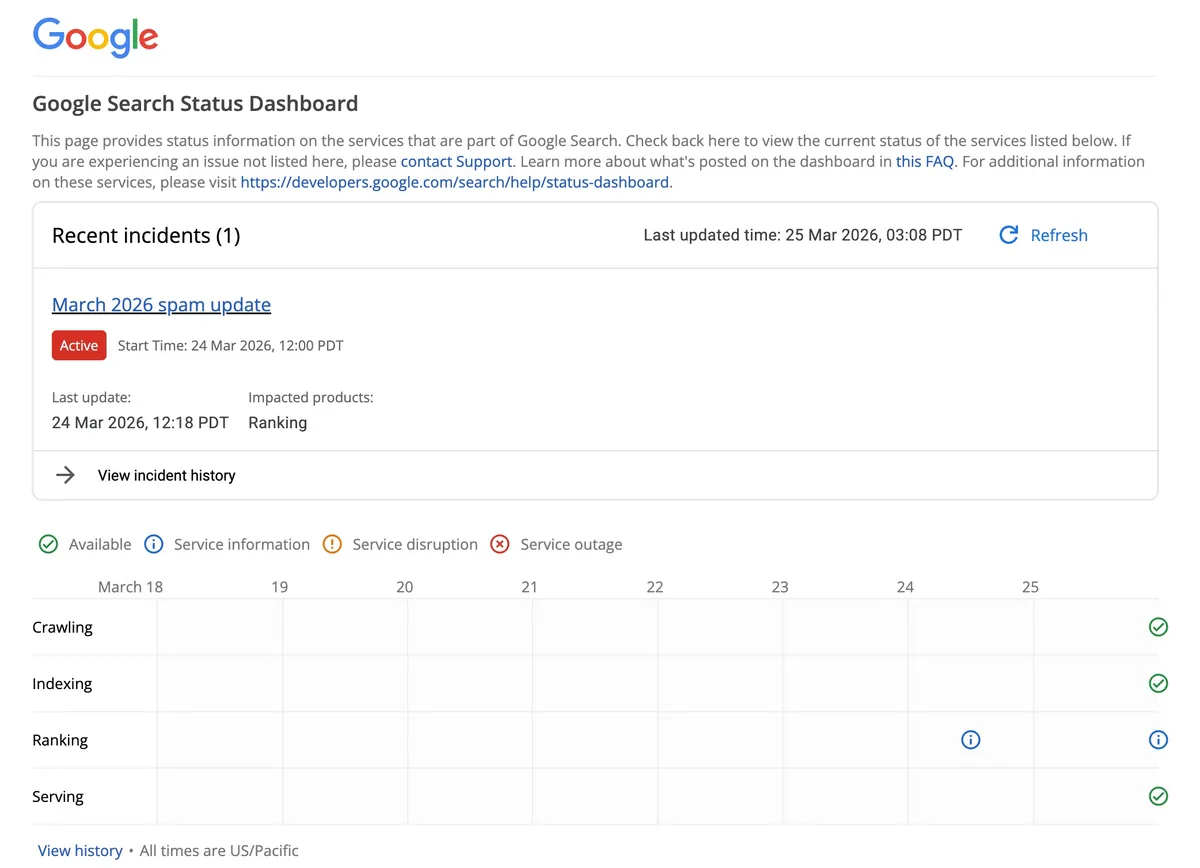Click the Crawling row available status icon
1200x868 pixels.
1158,627
